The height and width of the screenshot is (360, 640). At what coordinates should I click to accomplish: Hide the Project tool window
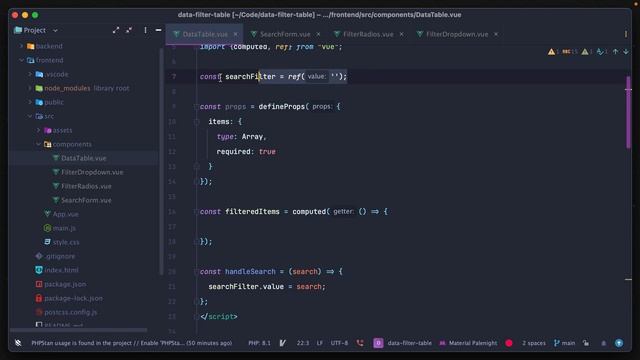(158, 30)
